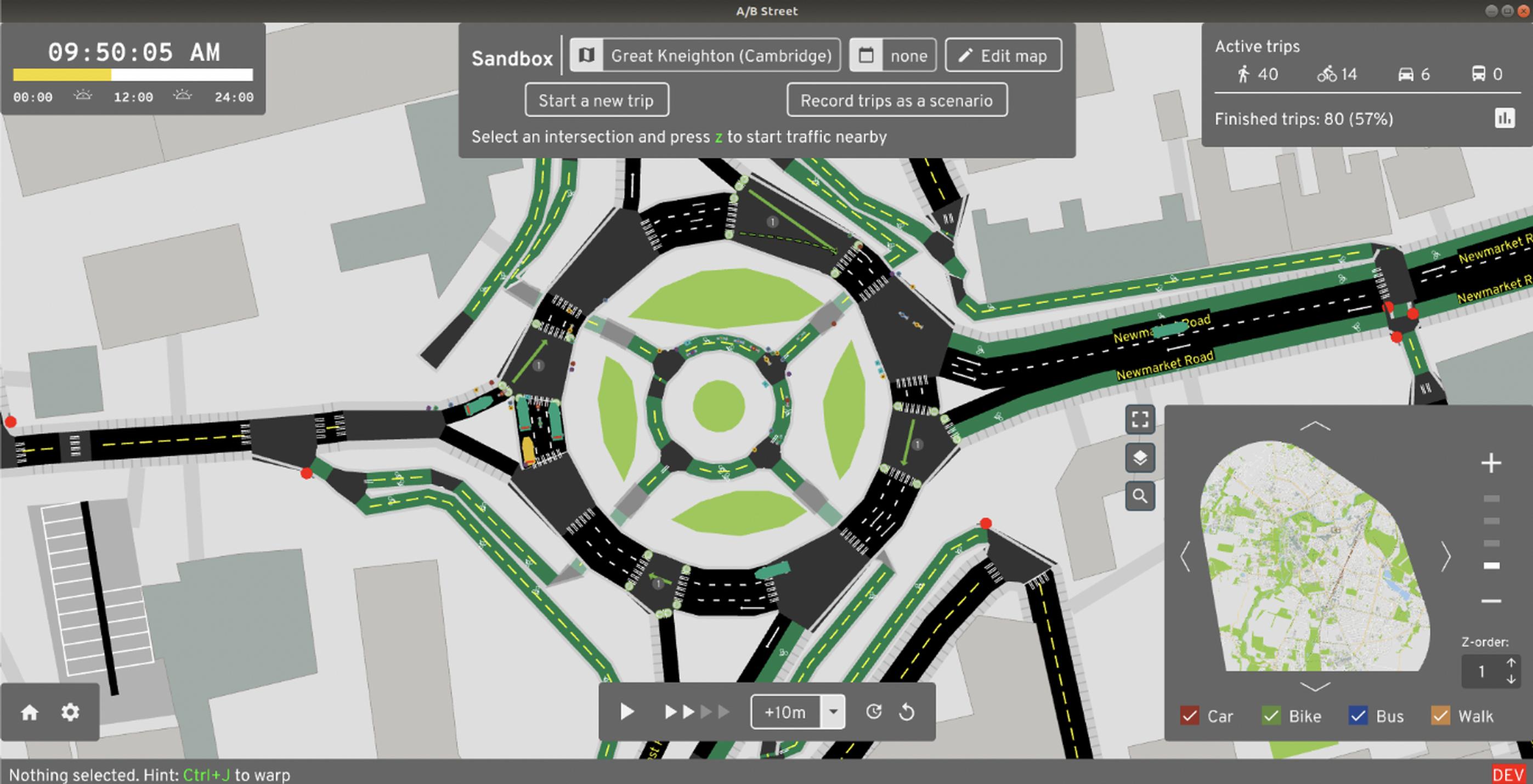Click Record trips as a scenario

tap(896, 100)
